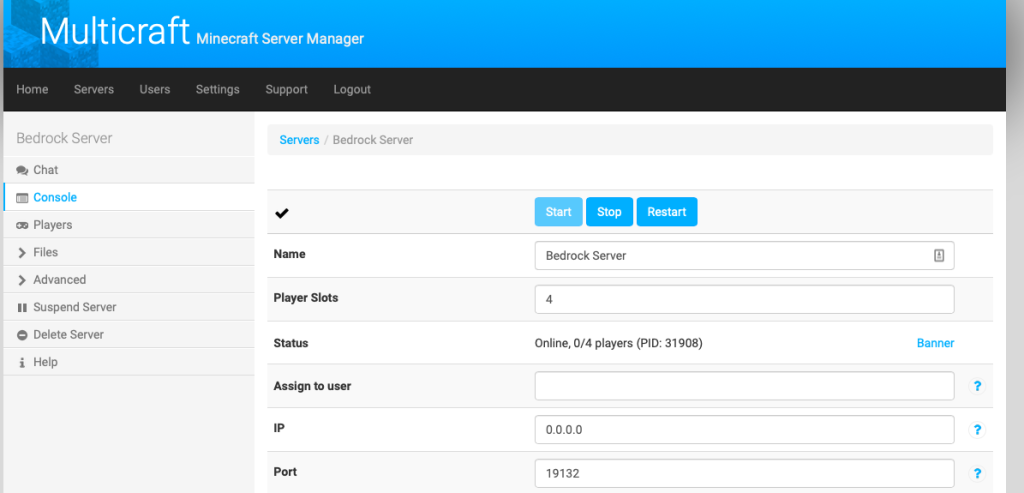The width and height of the screenshot is (1024, 493).
Task: Select Console in sidebar
Action: 55,197
